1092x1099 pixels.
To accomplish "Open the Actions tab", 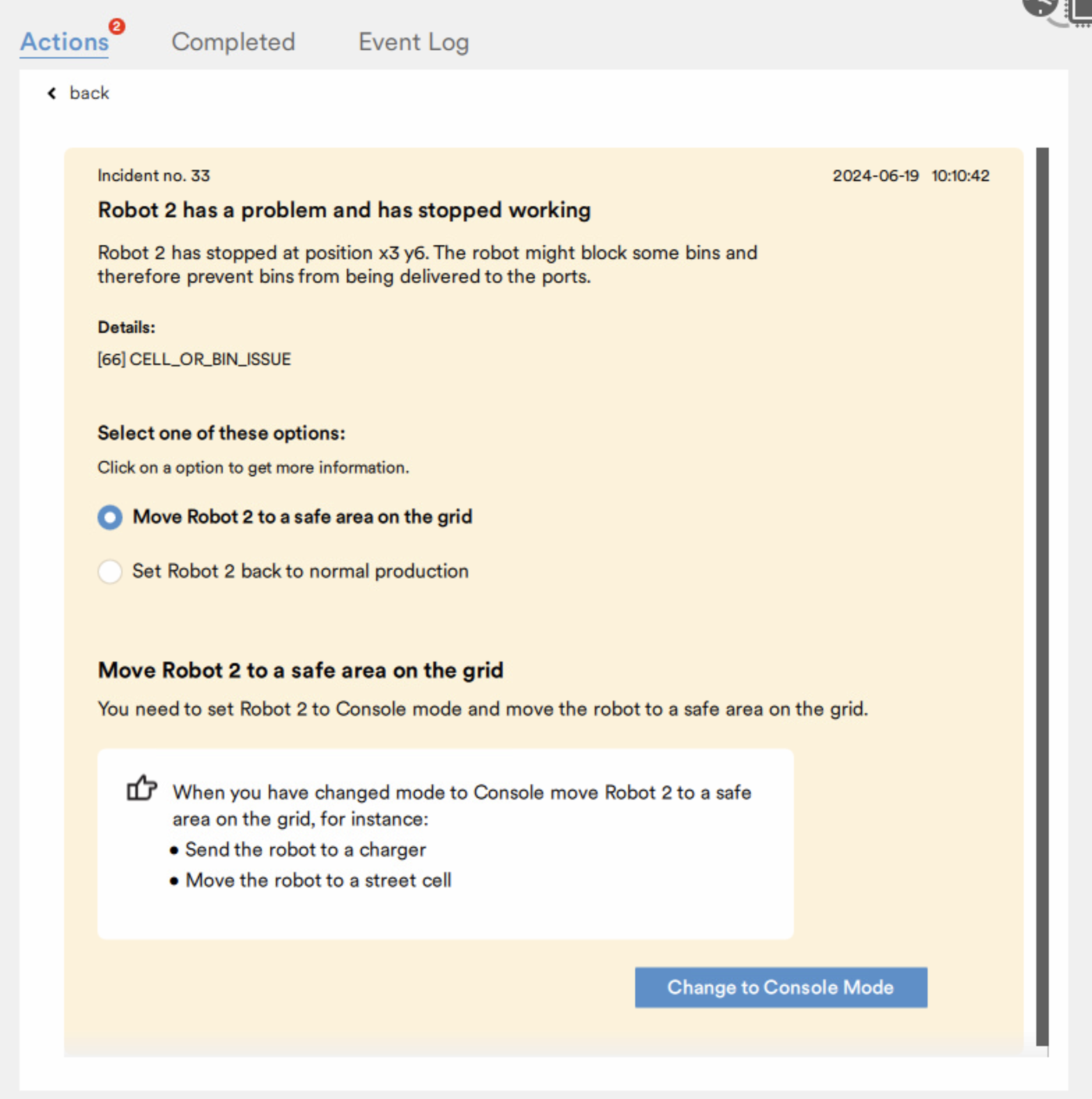I will point(64,42).
